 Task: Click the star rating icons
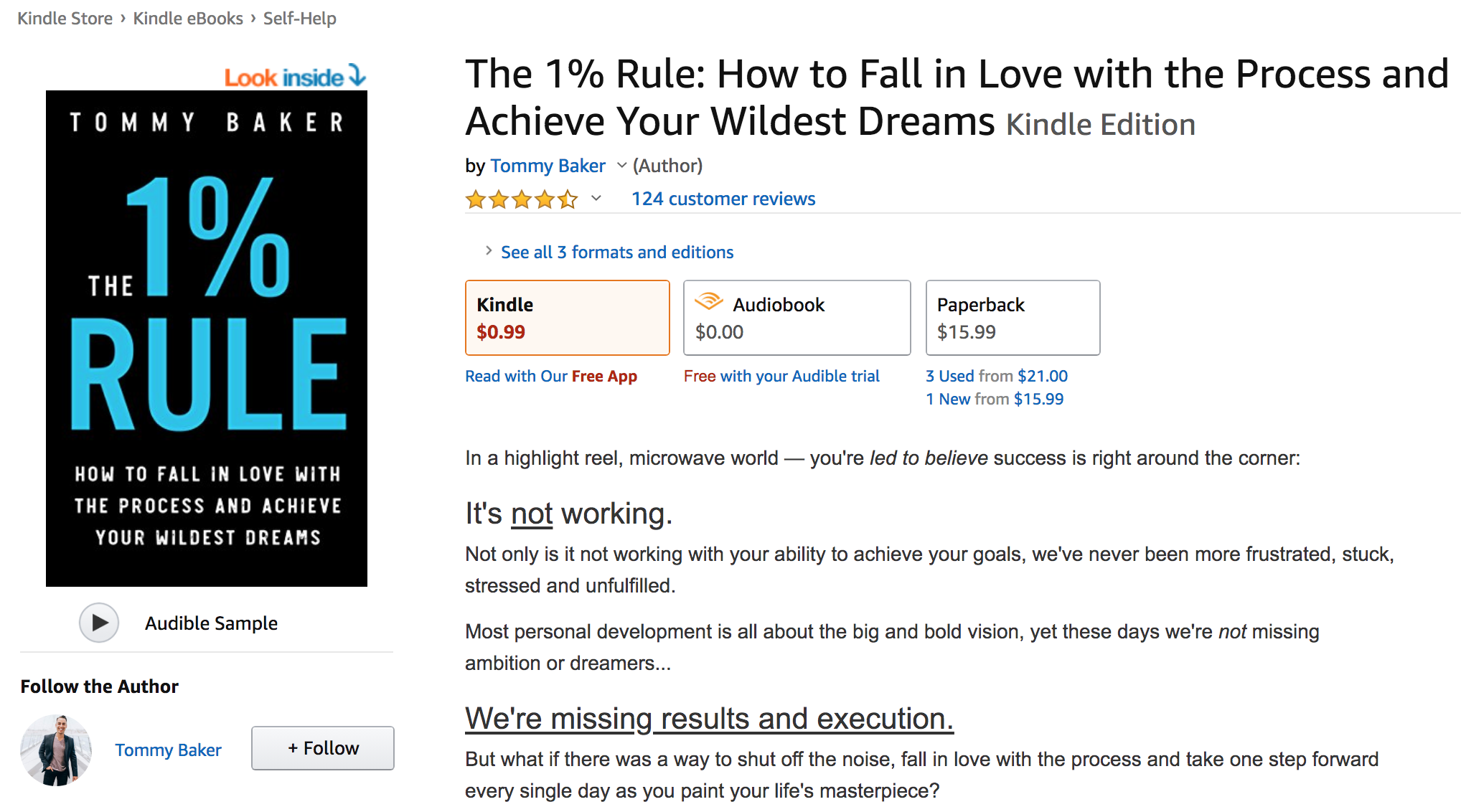522,199
